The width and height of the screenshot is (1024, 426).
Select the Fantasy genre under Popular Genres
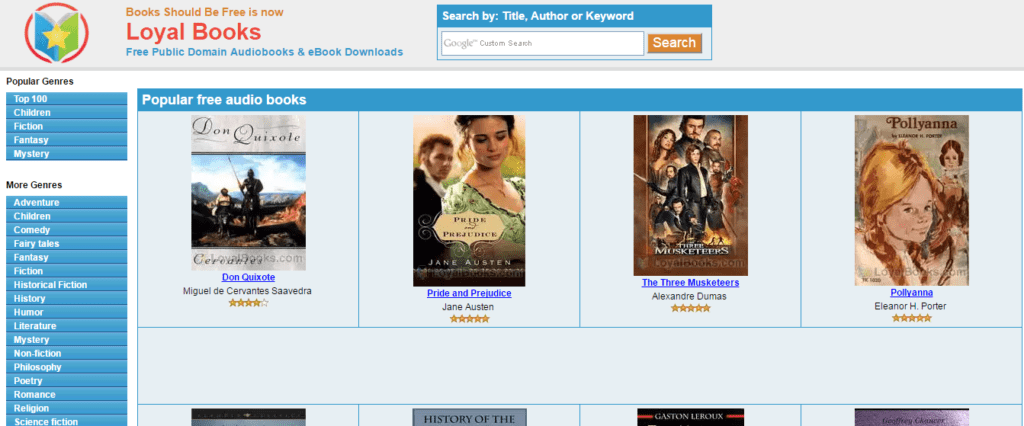[x=67, y=140]
